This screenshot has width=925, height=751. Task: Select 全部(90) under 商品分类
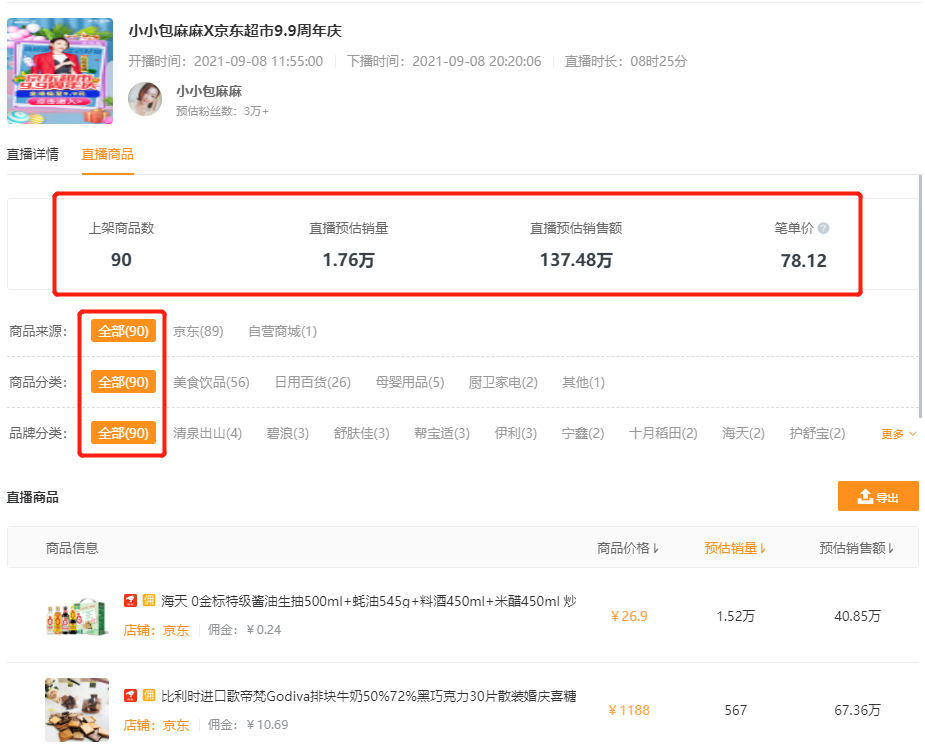click(123, 382)
